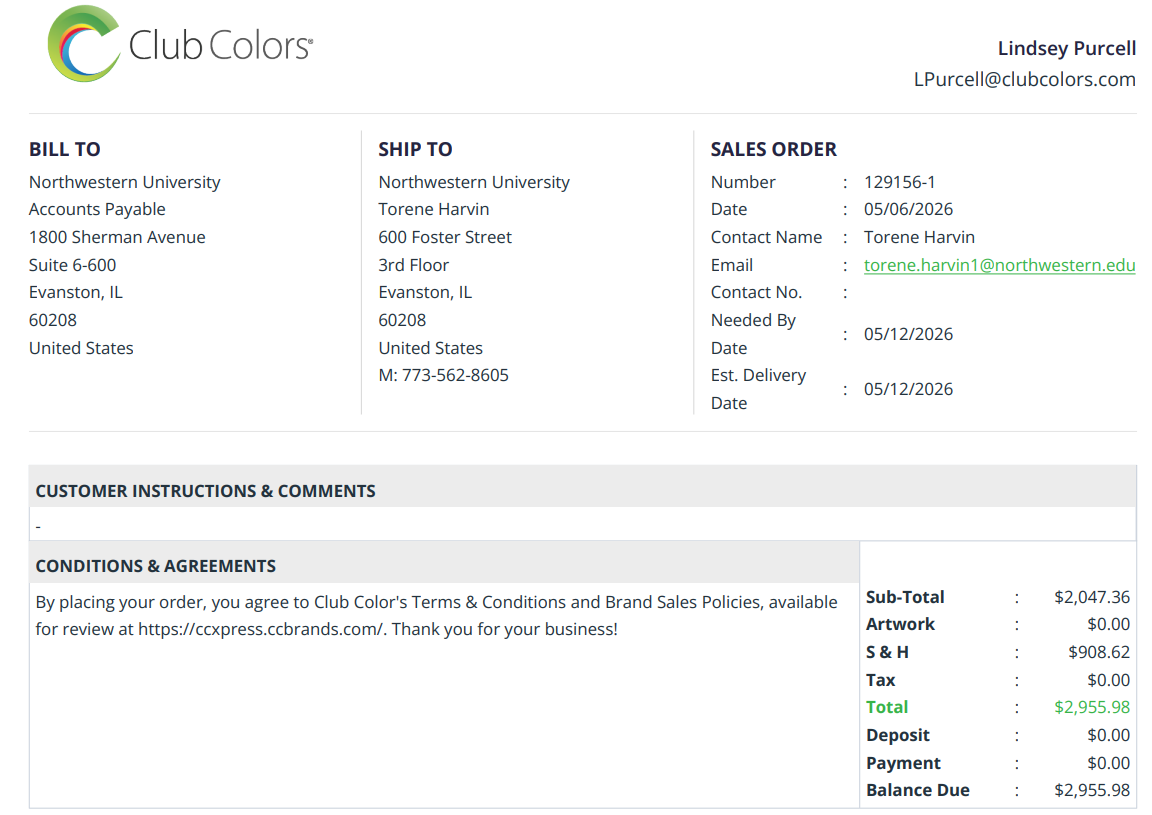Select the Lindsey Purcell name
Screen dimensions: 1152x815
(x=1066, y=49)
